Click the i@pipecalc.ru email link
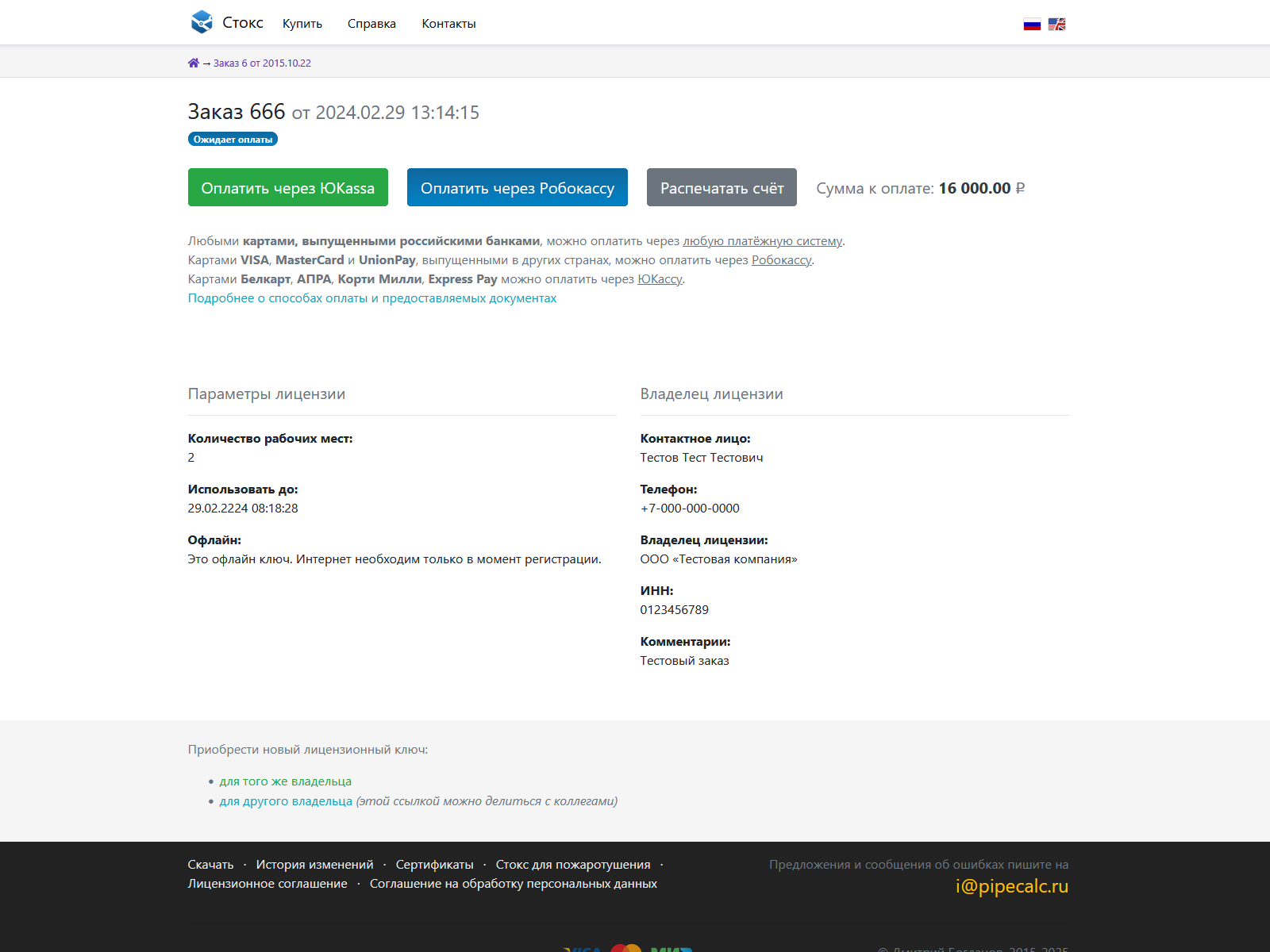 [1011, 886]
